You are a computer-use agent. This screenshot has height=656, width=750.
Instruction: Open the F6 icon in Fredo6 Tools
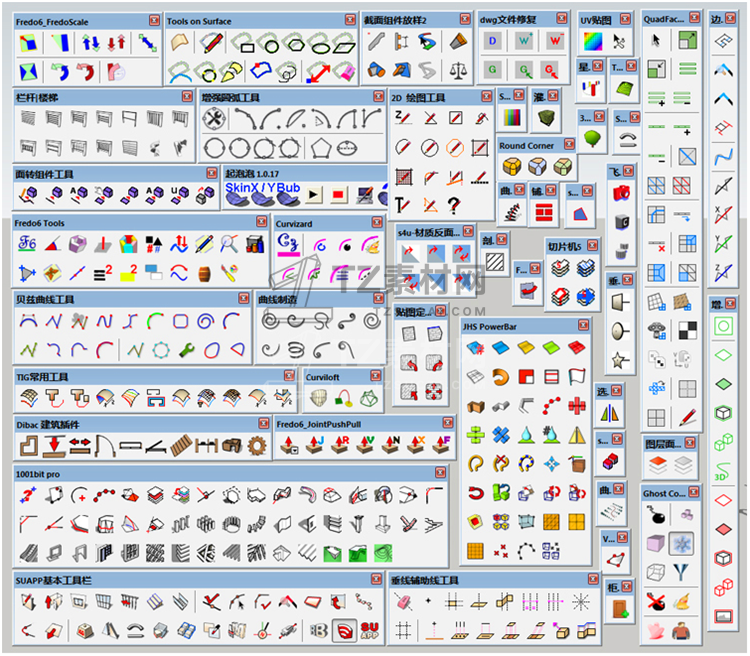(x=27, y=244)
